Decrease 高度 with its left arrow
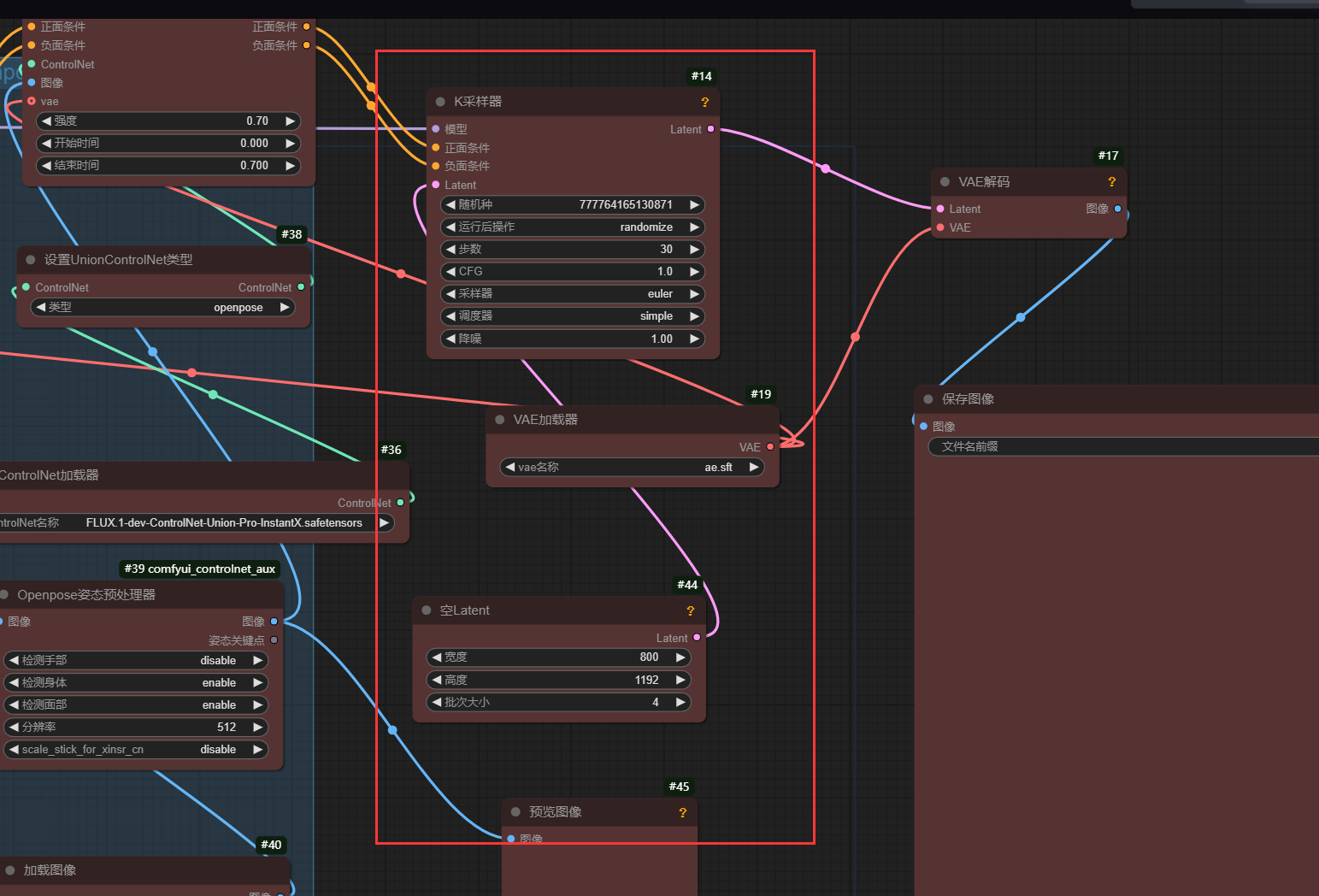This screenshot has height=896, width=1319. tap(437, 680)
